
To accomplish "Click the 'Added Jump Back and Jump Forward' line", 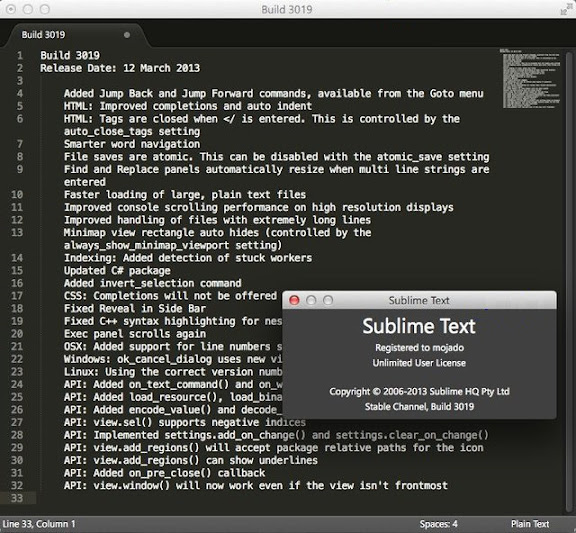I will pyautogui.click(x=274, y=94).
